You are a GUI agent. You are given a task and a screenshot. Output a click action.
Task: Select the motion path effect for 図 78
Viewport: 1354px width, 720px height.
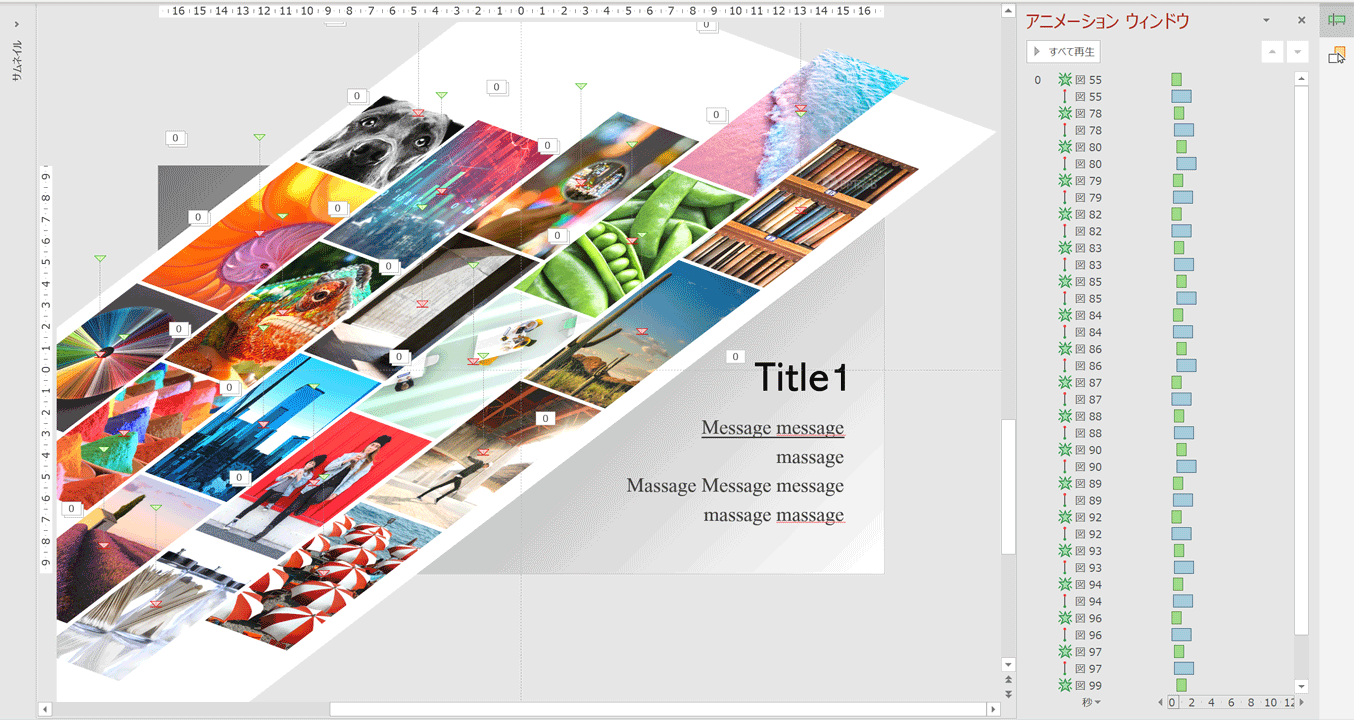1065,131
